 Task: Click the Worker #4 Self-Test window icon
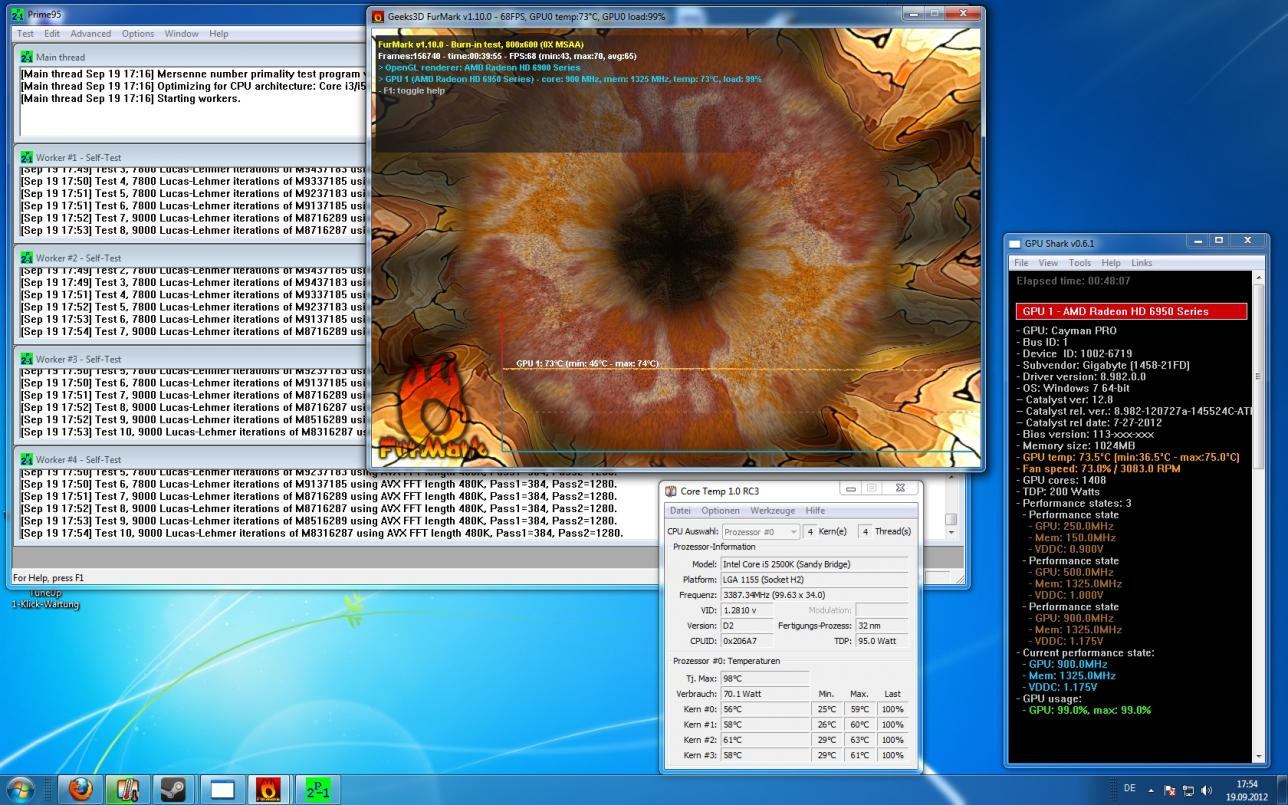(27, 459)
